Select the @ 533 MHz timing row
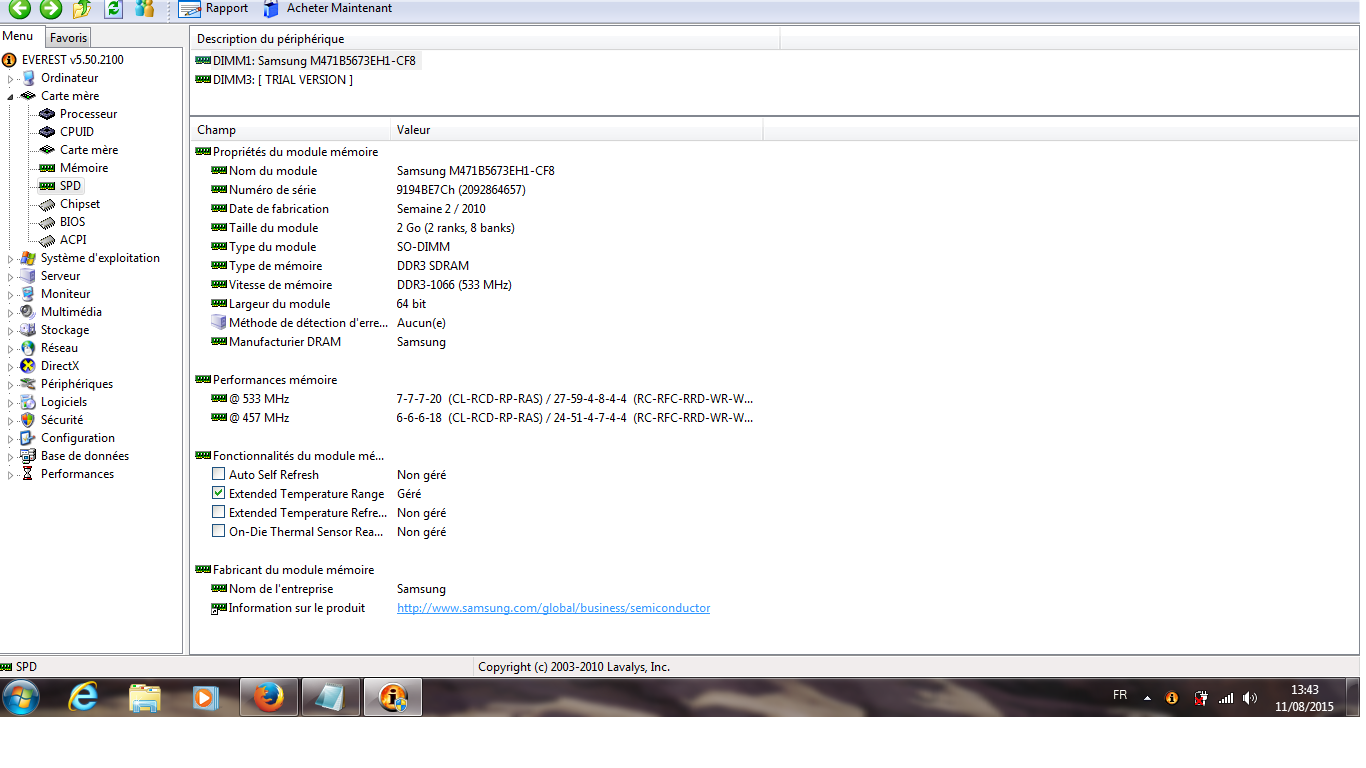The width and height of the screenshot is (1366, 768). coord(475,399)
